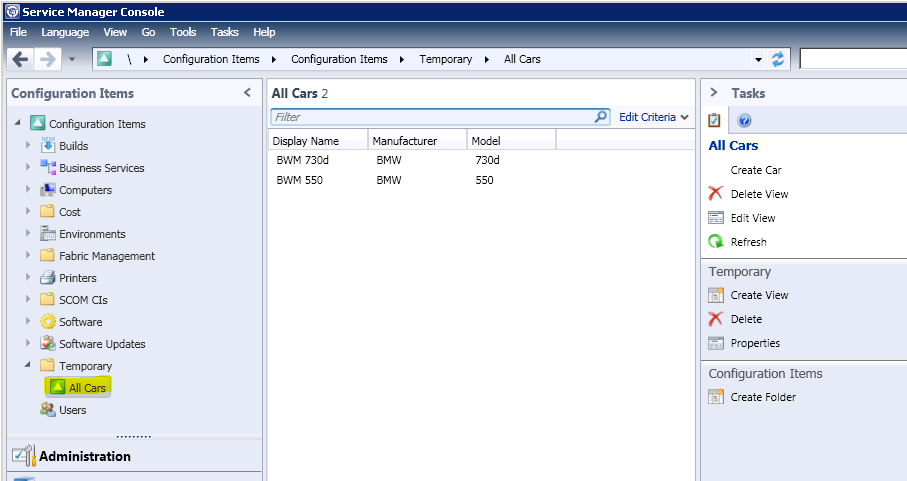Screen dimensions: 907x481
Task: Select the Tasks clipboard tab icon
Action: click(x=715, y=121)
